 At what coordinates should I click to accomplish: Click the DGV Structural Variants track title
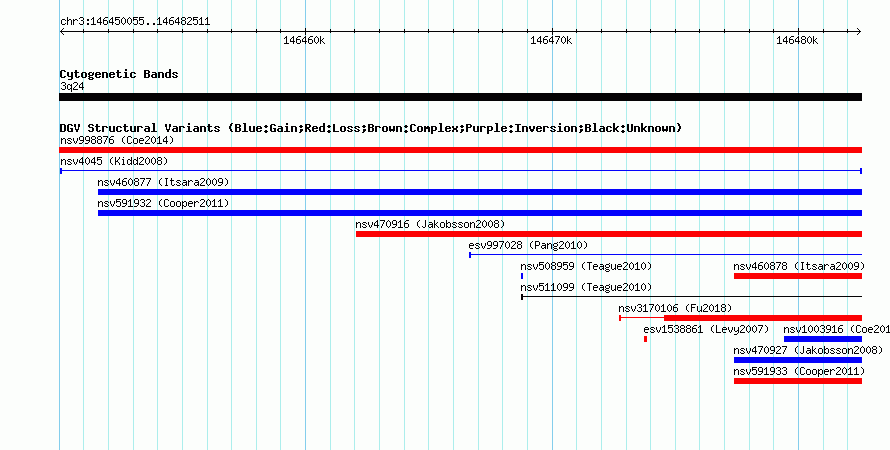(371, 128)
